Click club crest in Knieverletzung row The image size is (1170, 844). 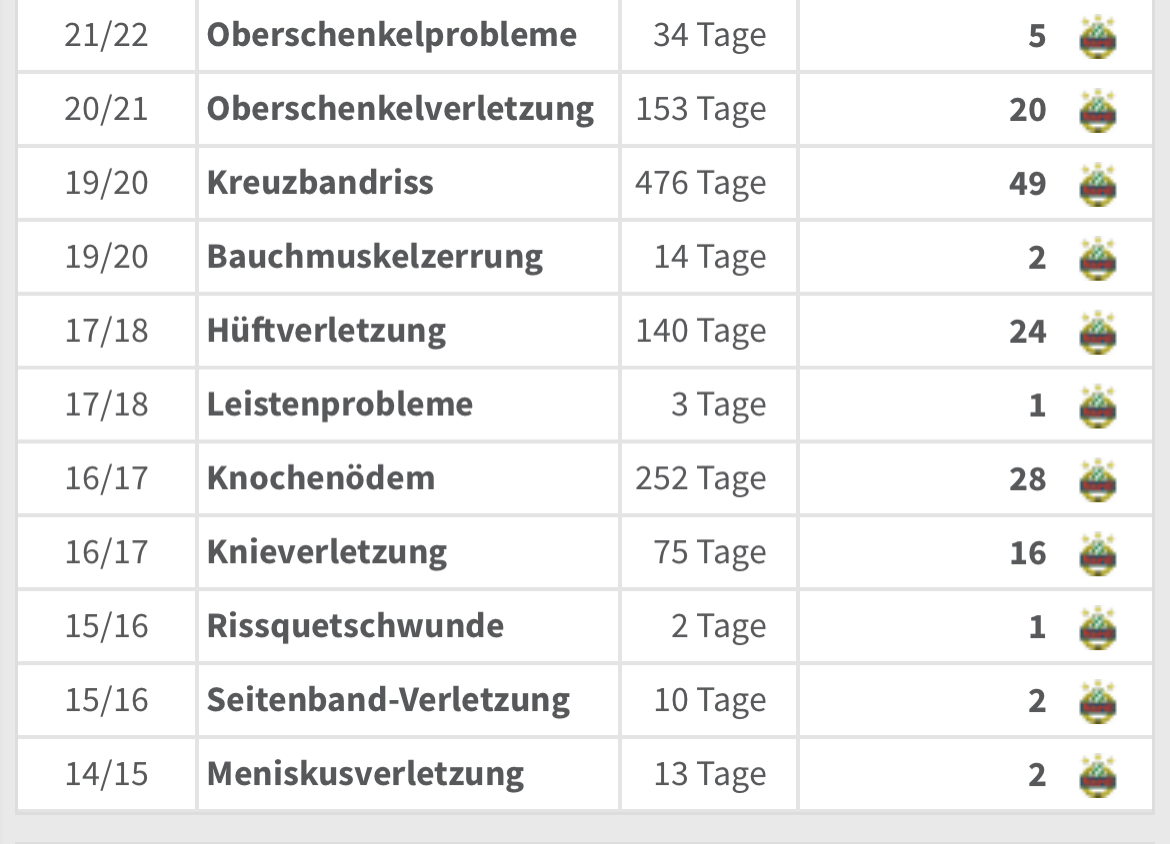(x=1098, y=553)
